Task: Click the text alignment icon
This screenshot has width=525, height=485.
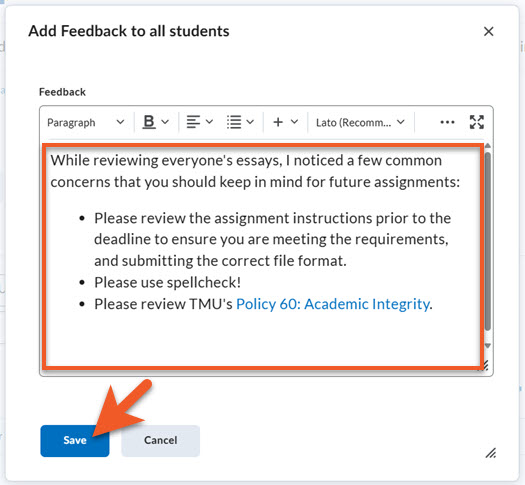Action: pyautogui.click(x=193, y=122)
